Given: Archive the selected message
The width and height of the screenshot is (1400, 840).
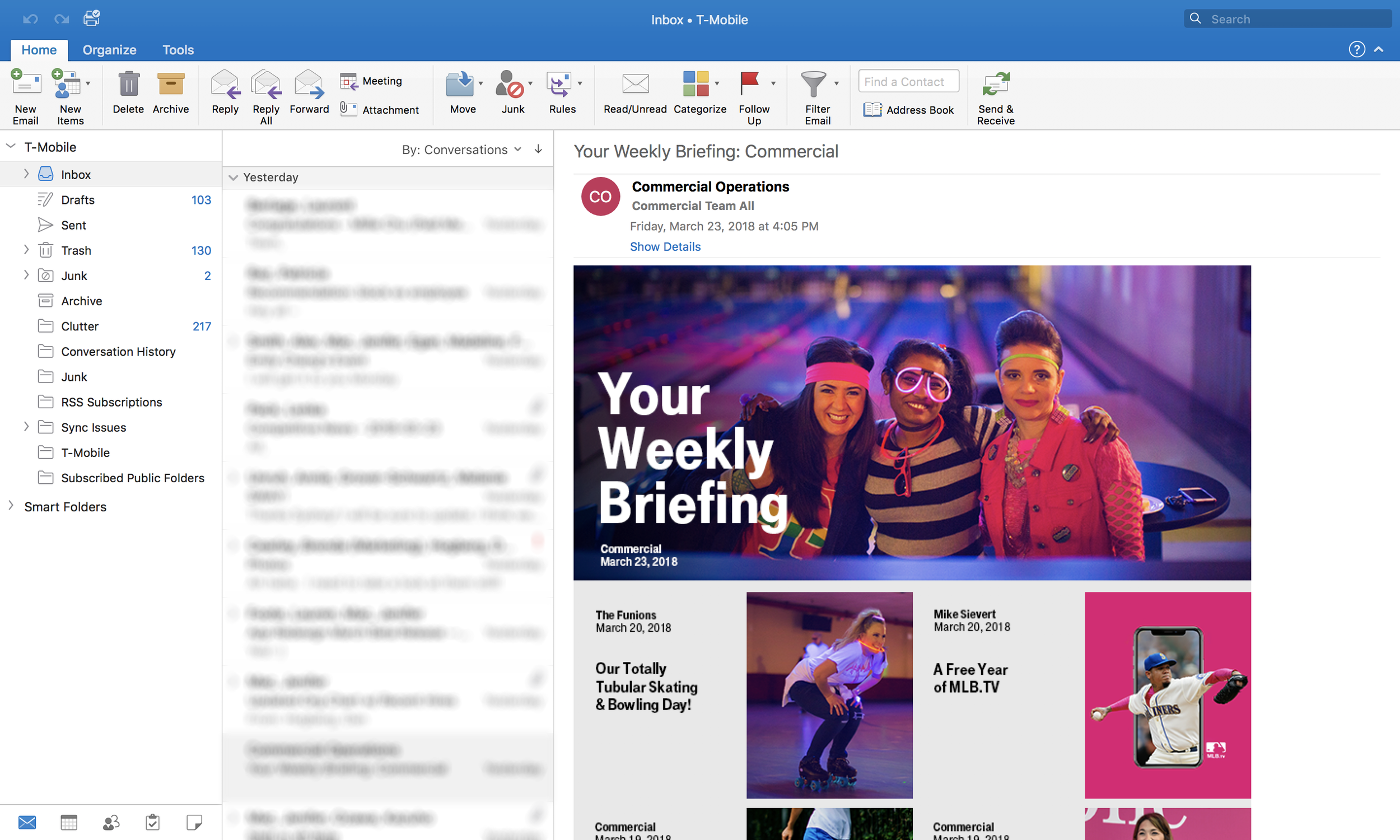Looking at the screenshot, I should click(170, 86).
